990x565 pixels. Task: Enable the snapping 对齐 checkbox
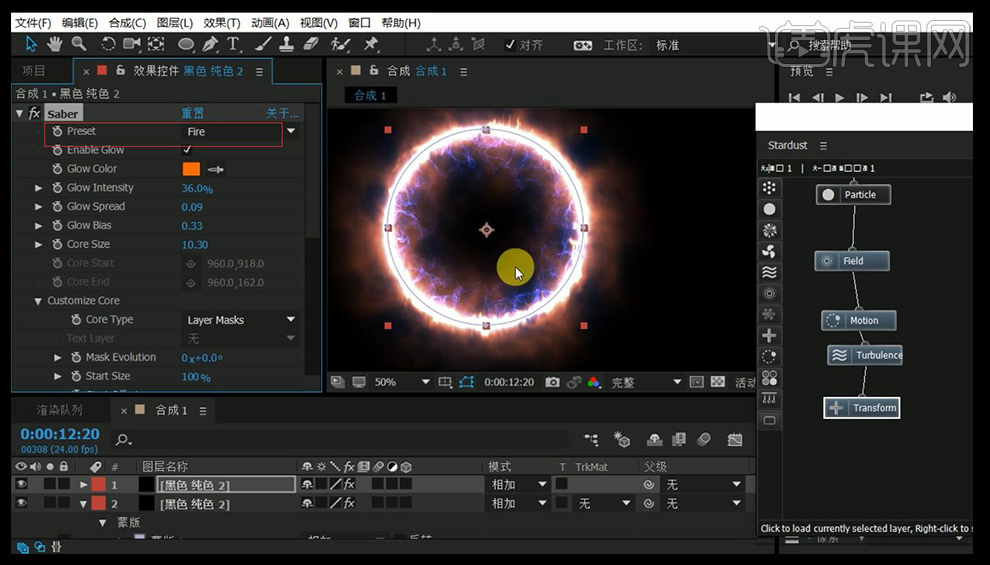(510, 45)
